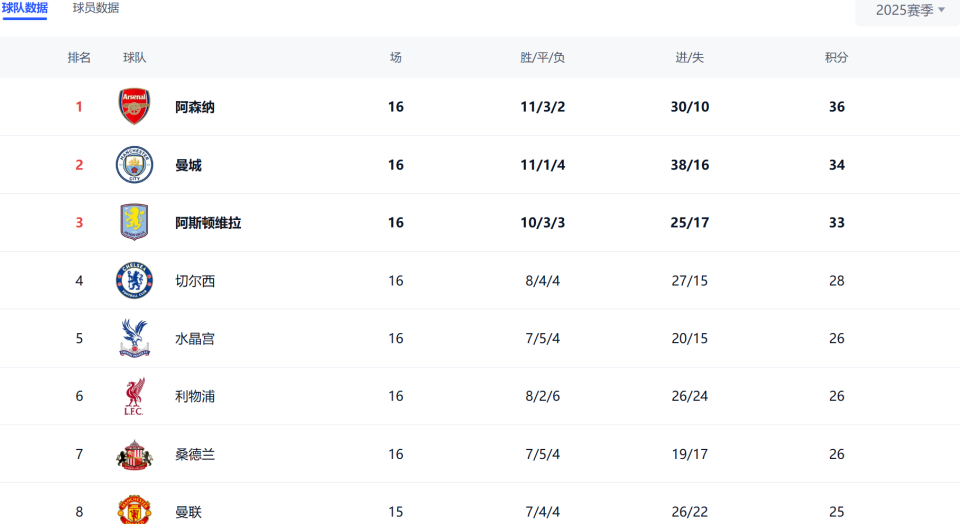Open the 阿森纳 team link
The height and width of the screenshot is (524, 960).
195,107
